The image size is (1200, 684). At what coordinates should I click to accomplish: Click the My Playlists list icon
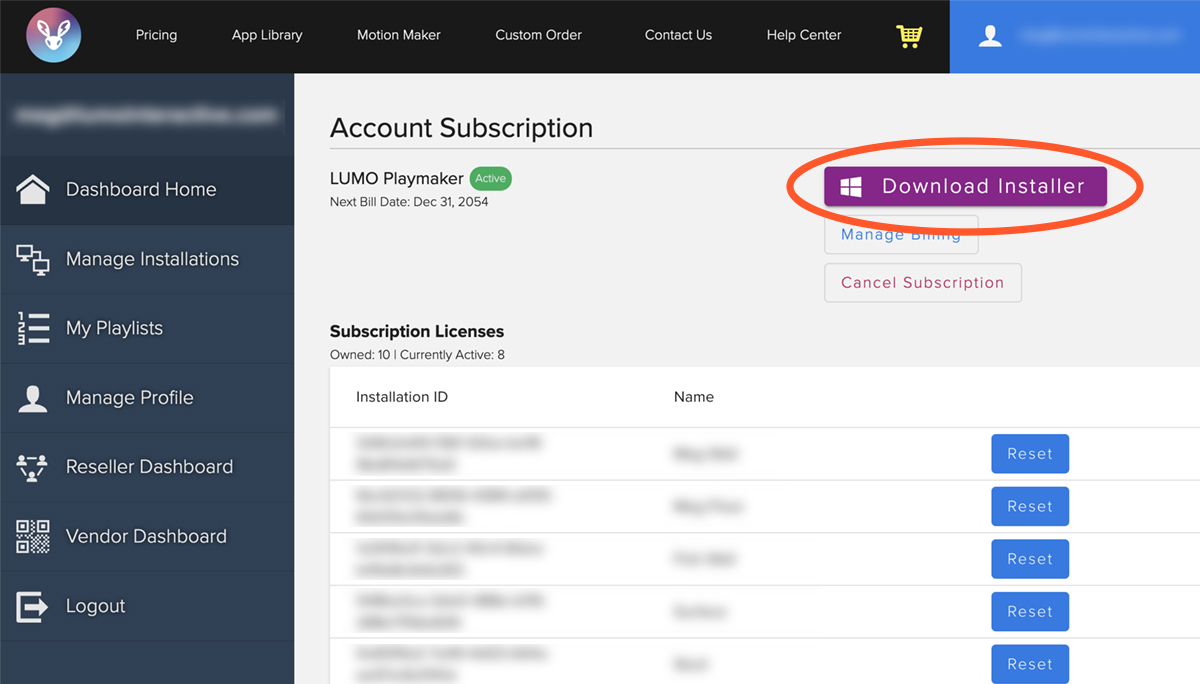coord(33,328)
